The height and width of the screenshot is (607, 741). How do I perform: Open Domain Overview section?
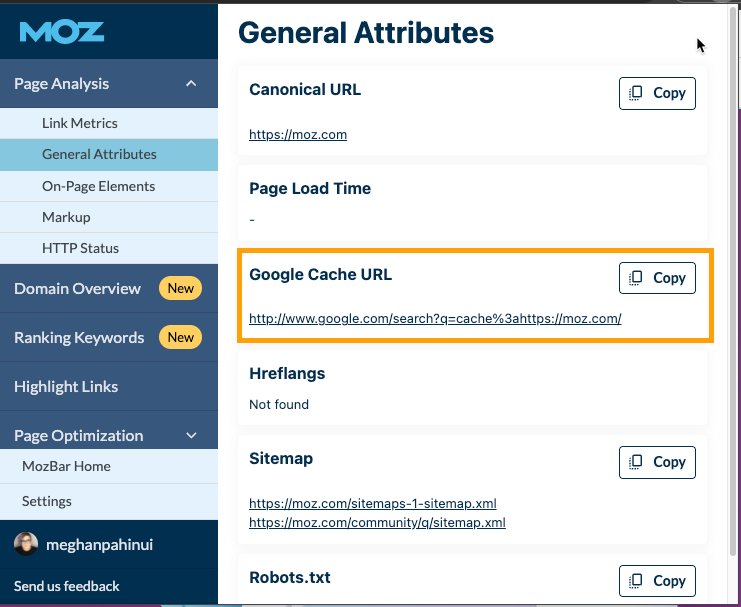77,289
